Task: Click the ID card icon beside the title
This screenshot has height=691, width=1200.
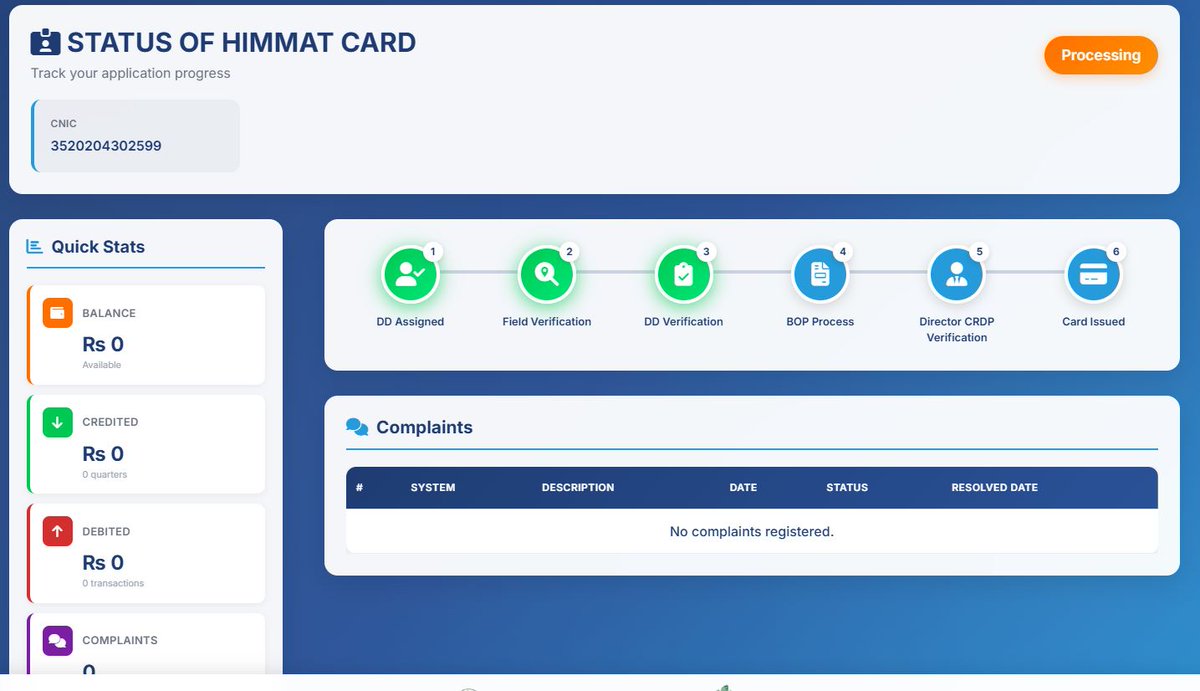Action: (45, 43)
